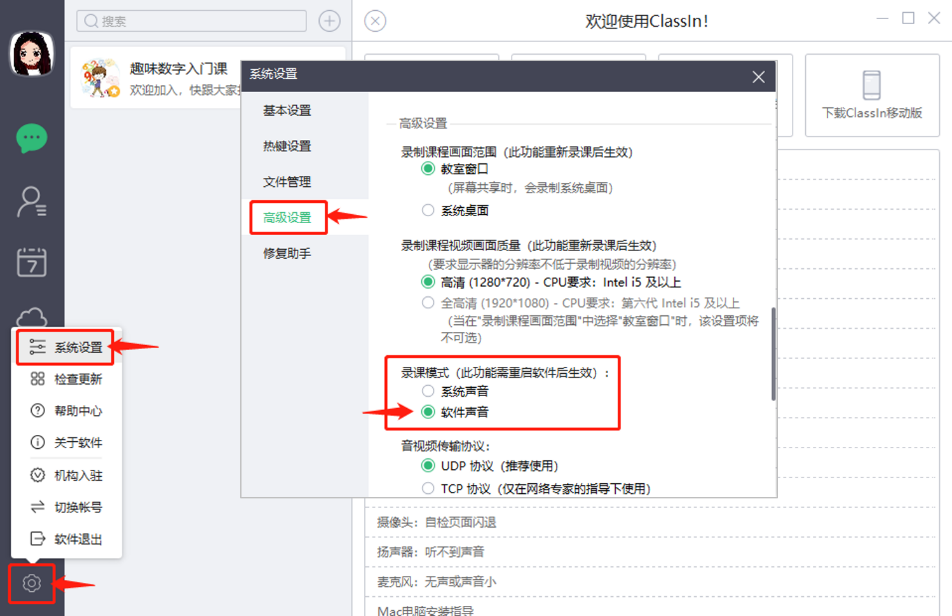Open 麦克风: 无声或声音小 help entry
This screenshot has height=616, width=952.
tap(437, 582)
